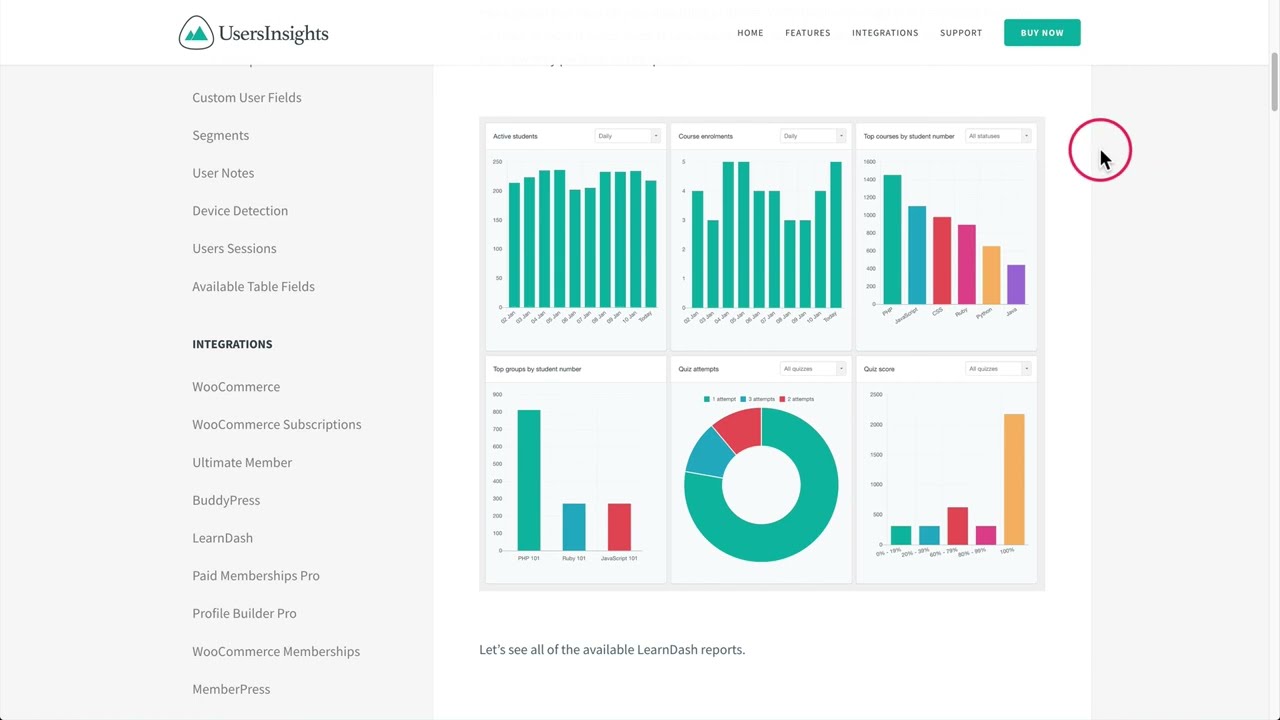Click the 2 attempts legend swatch
The image size is (1280, 720).
(x=782, y=399)
